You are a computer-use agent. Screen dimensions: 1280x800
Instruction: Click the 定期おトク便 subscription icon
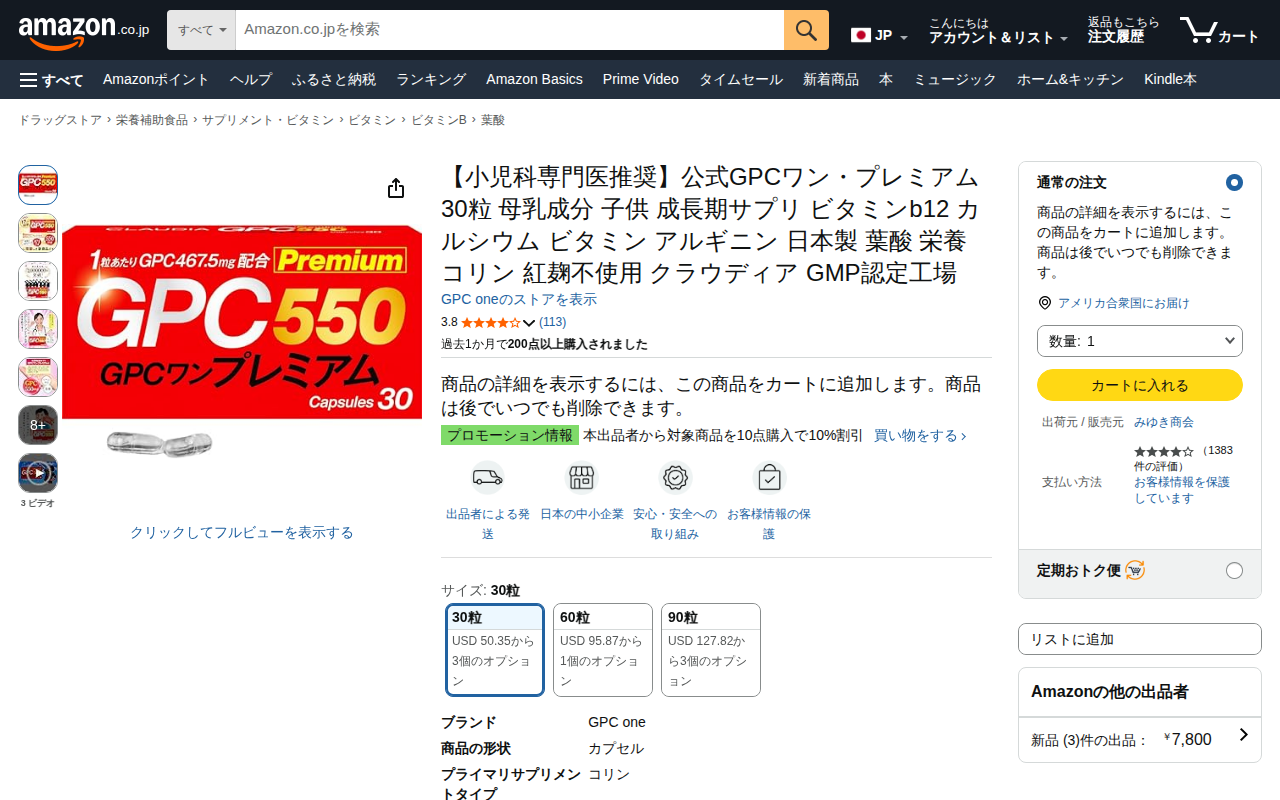[x=1135, y=570]
